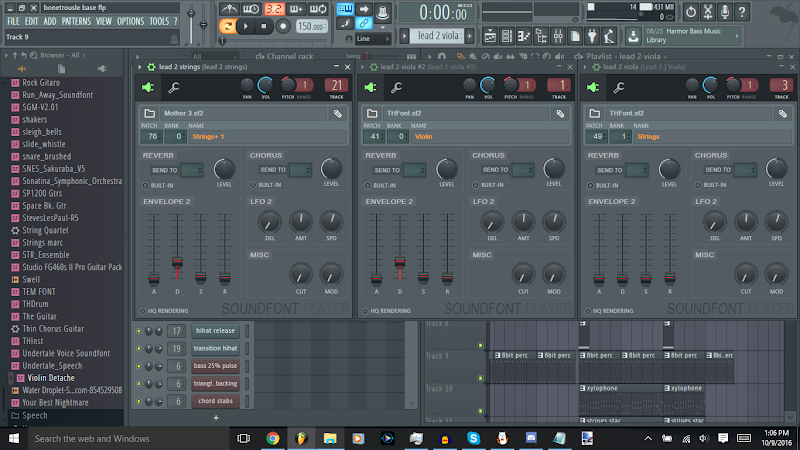Click the one-click audio recording microphone
The width and height of the screenshot is (800, 450).
point(724,12)
